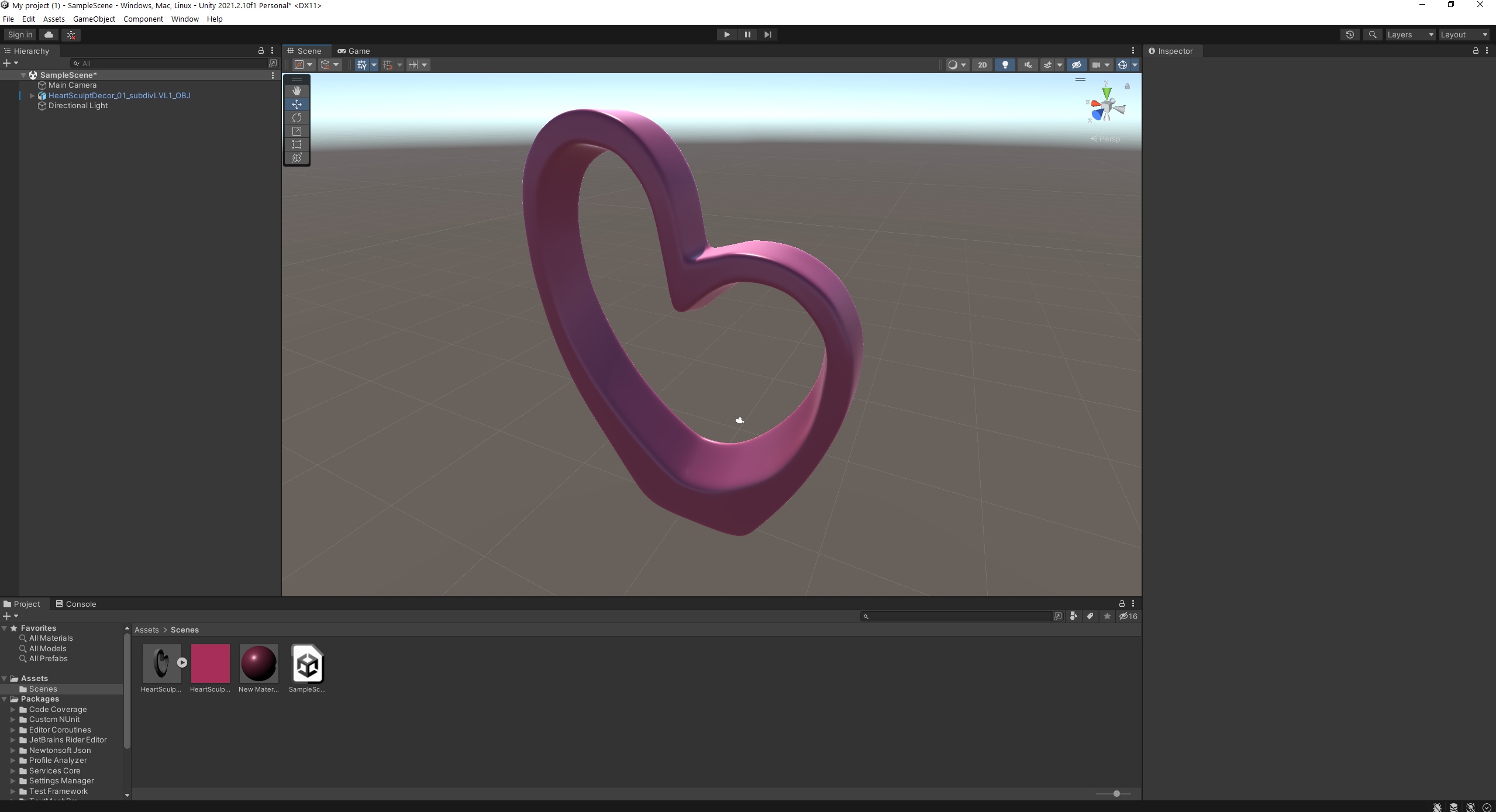This screenshot has width=1496, height=812.
Task: Toggle 2D view mode
Action: pyautogui.click(x=982, y=65)
